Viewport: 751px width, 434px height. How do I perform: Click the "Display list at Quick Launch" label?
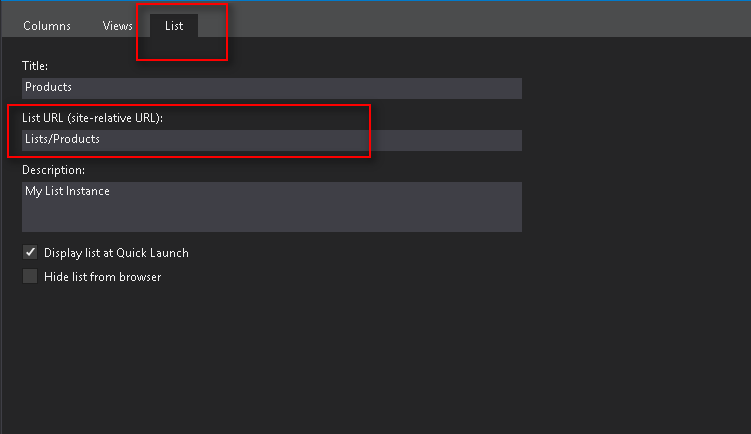pos(116,253)
